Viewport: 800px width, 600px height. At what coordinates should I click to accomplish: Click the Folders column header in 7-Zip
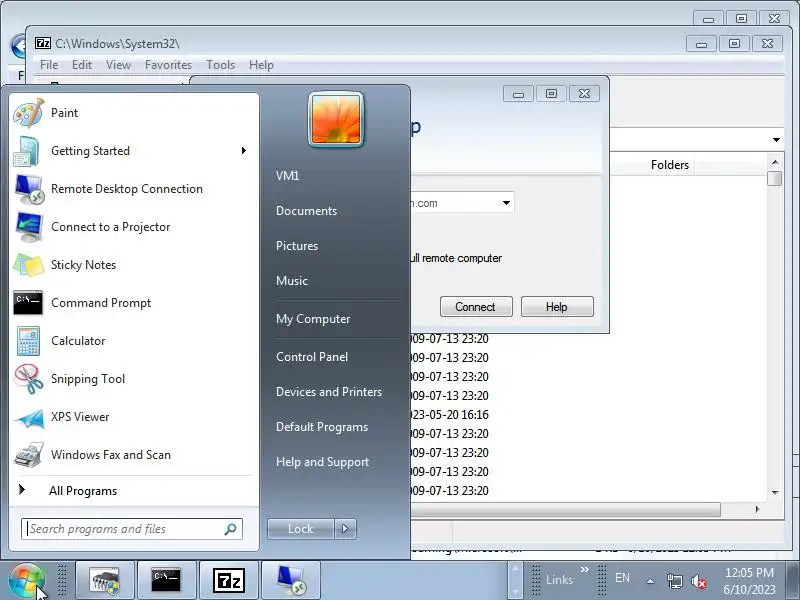(x=669, y=165)
